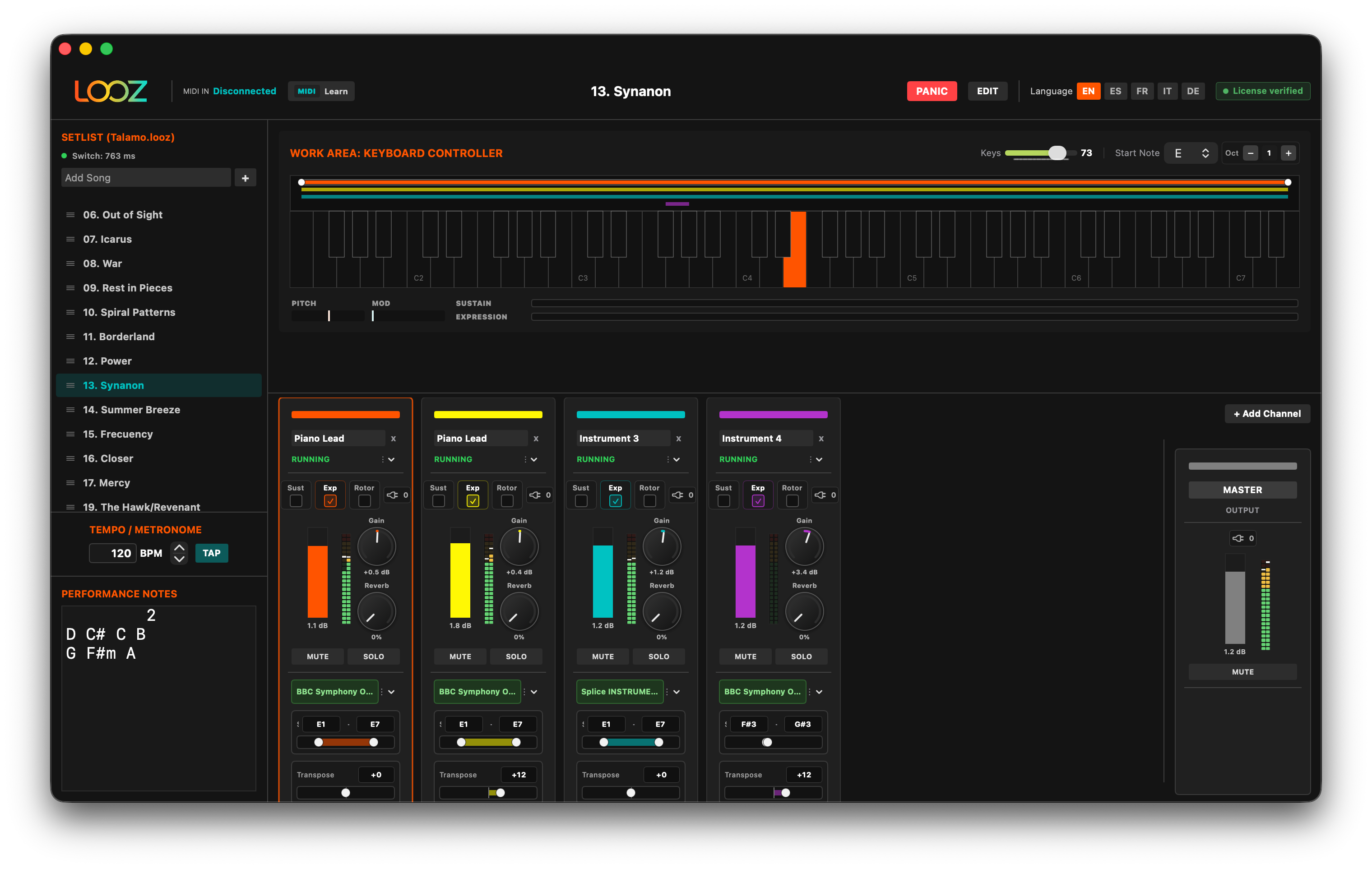1372x869 pixels.
Task: Remove Instrument 4 channel with x
Action: pos(820,439)
